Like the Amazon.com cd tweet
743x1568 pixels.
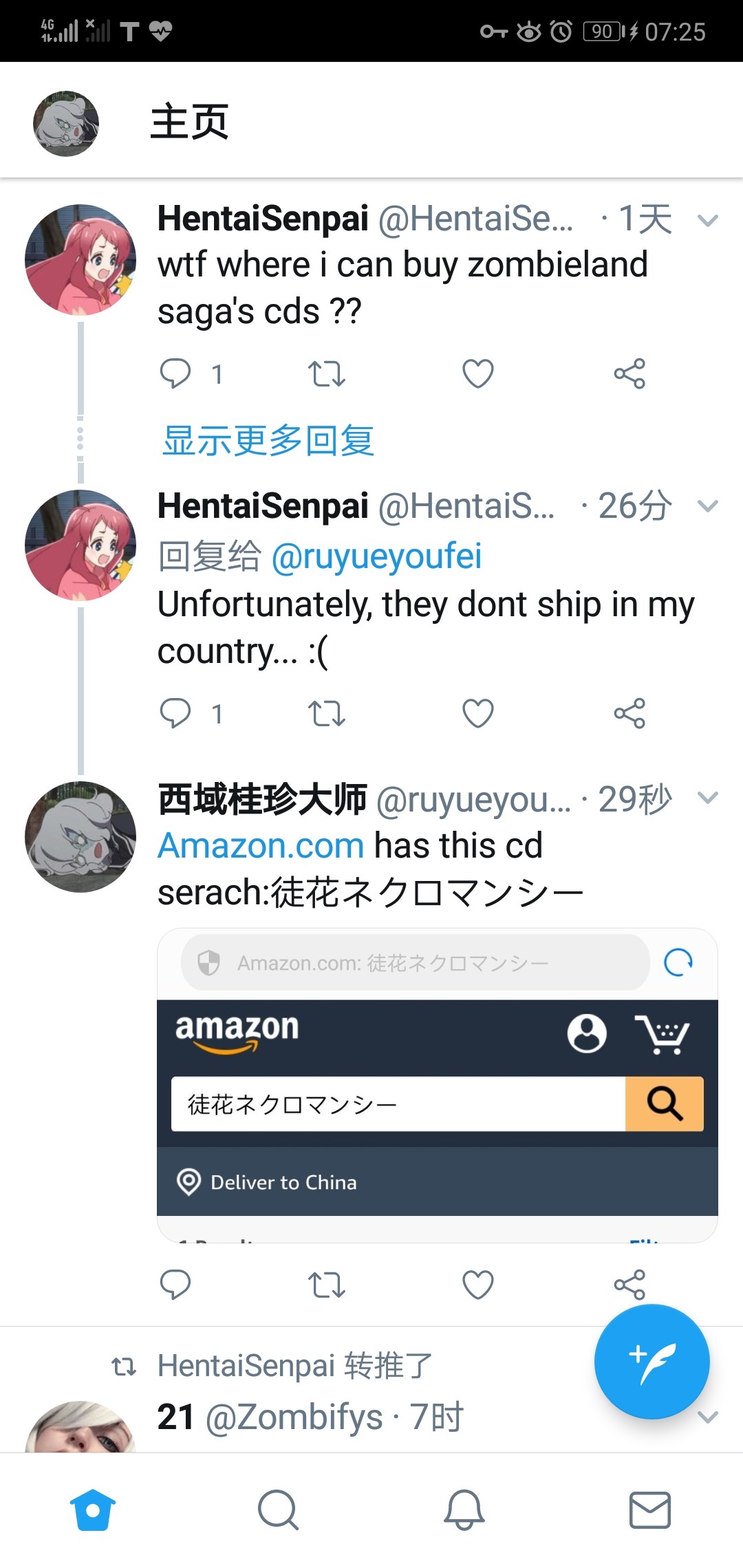(x=478, y=1284)
